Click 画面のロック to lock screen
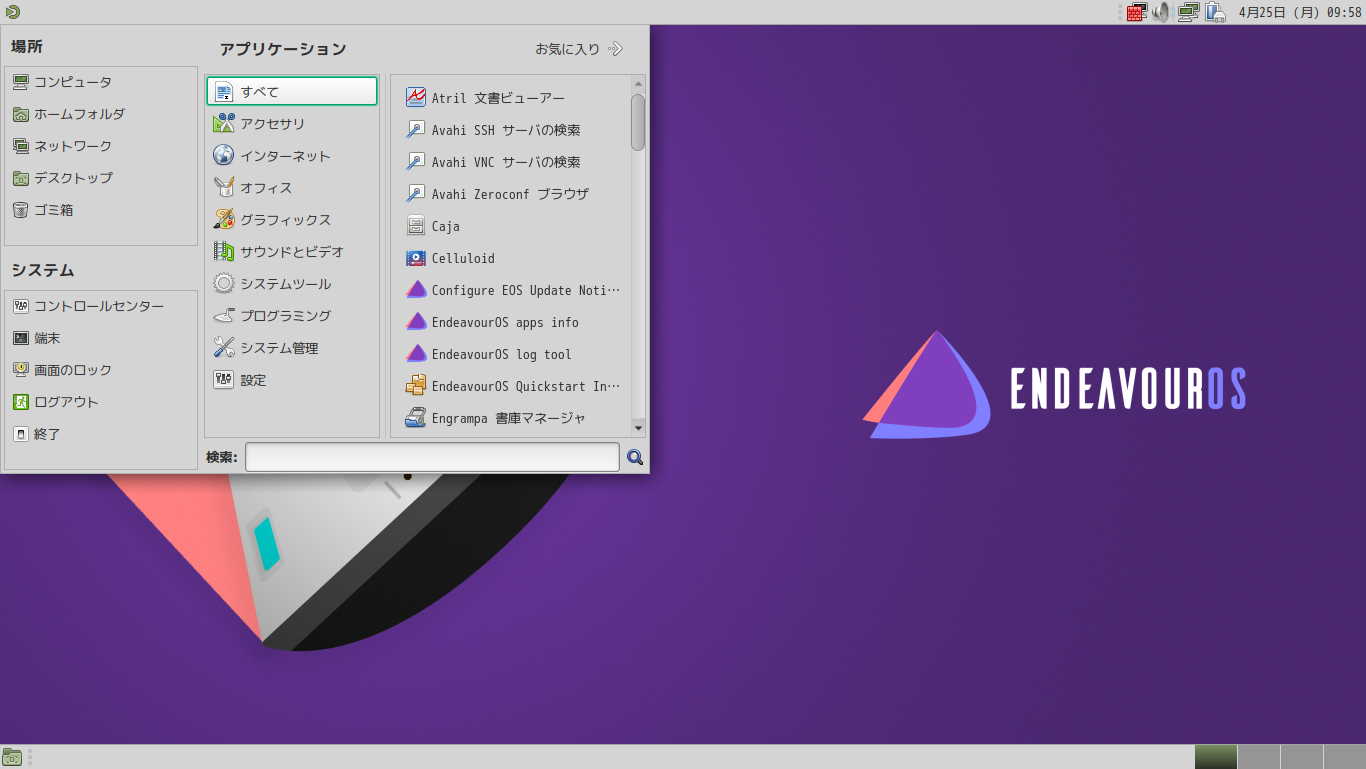 click(101, 370)
